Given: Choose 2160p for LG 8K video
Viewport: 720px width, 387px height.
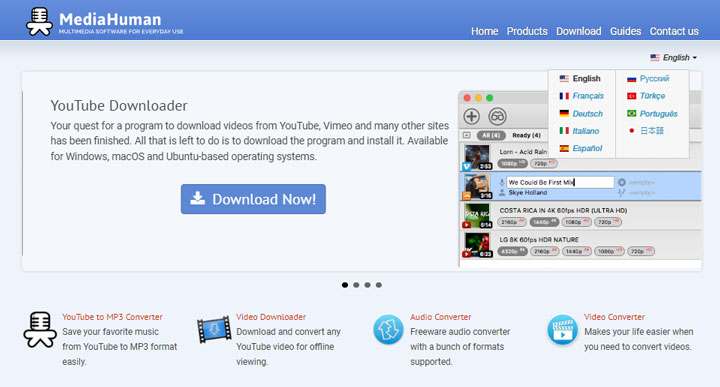Looking at the screenshot, I should (x=545, y=252).
